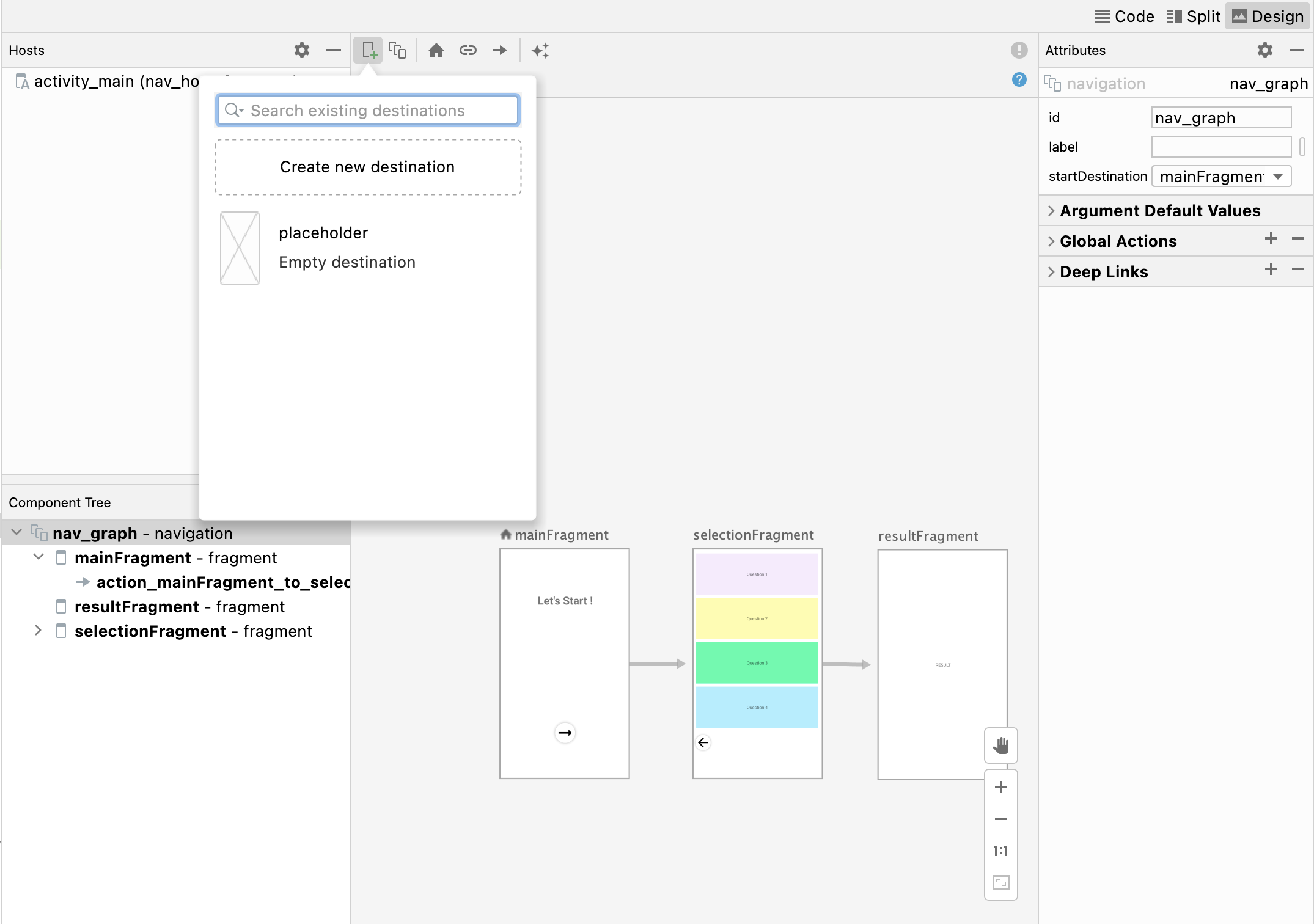
Task: Open Hosts panel gear settings
Action: (x=302, y=50)
